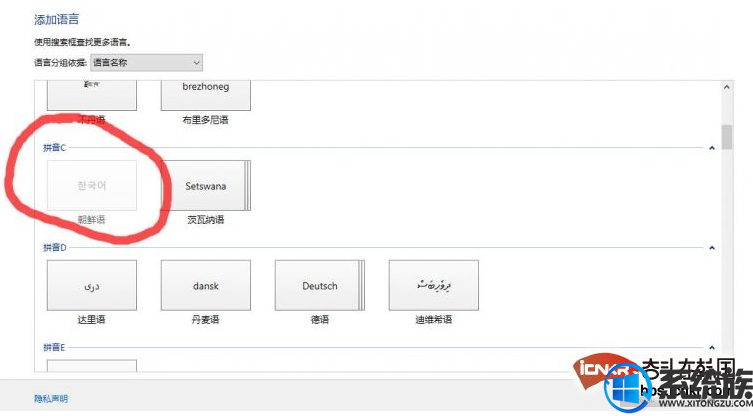The image size is (753, 416).
Task: Click the scrollbar up arrow
Action: [x=727, y=87]
